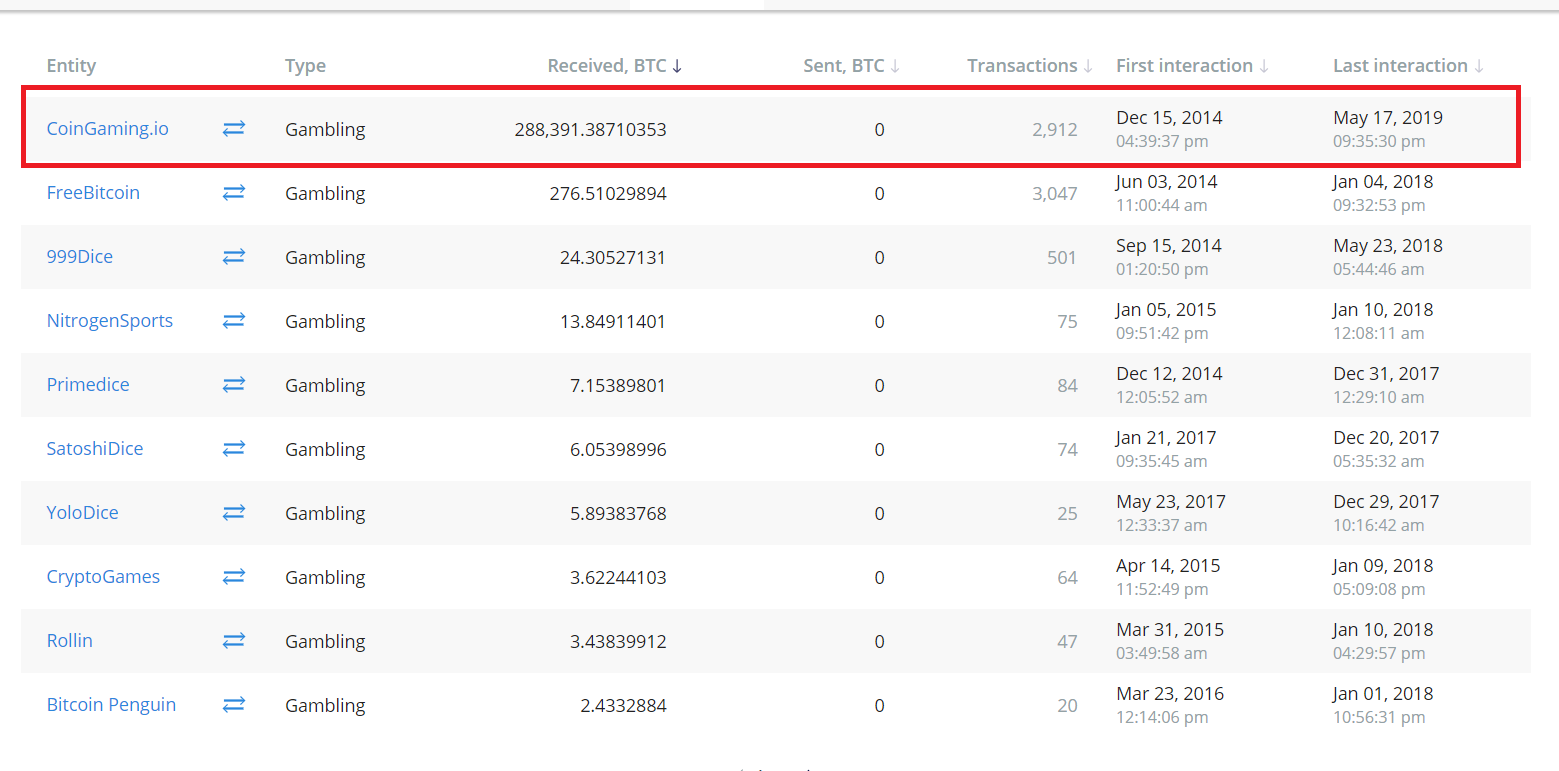Select the received amount 24.30527131

pos(613,258)
